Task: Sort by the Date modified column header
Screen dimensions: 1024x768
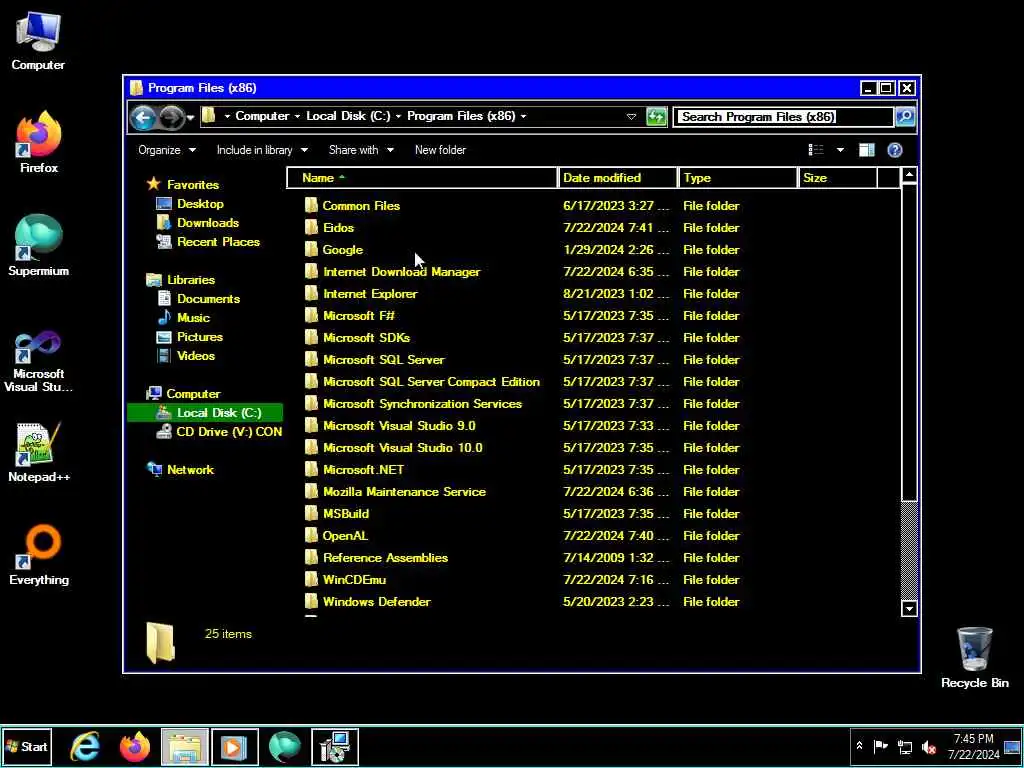Action: coord(617,178)
